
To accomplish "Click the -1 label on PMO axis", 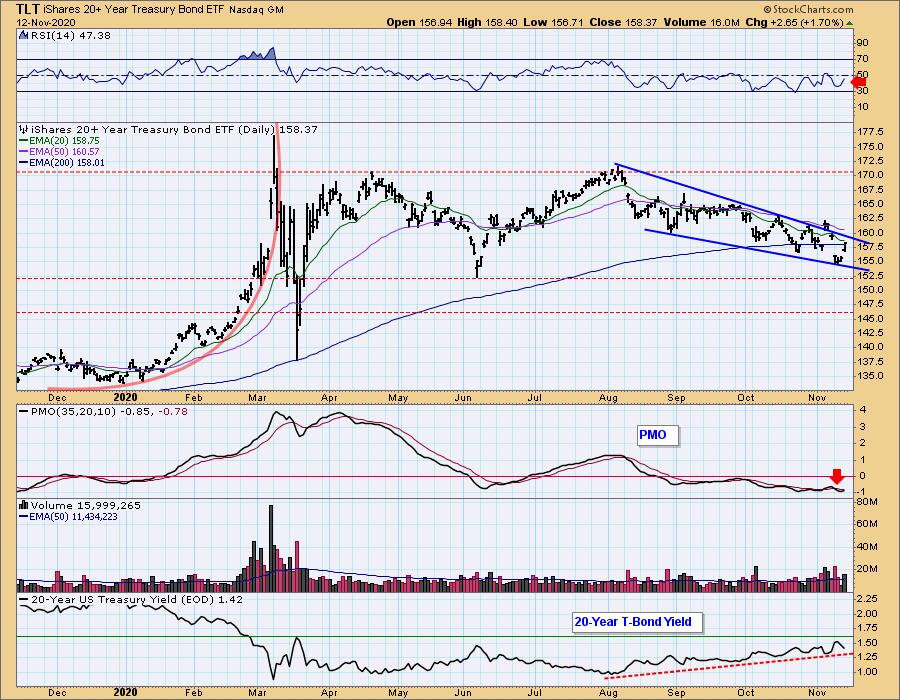I will [x=861, y=492].
